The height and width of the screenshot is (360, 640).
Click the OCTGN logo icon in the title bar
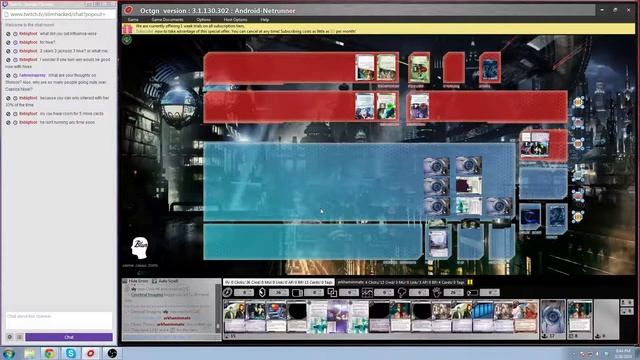tap(129, 10)
